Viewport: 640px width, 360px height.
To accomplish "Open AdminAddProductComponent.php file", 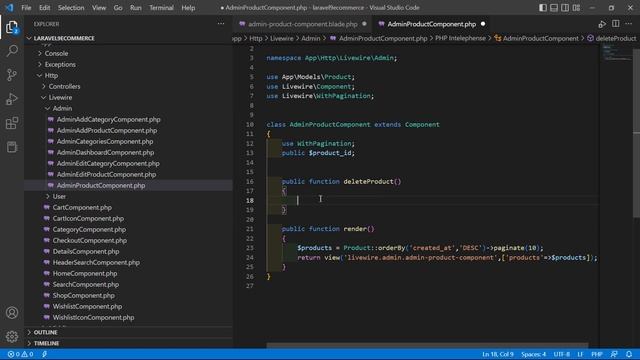I will pos(107,131).
